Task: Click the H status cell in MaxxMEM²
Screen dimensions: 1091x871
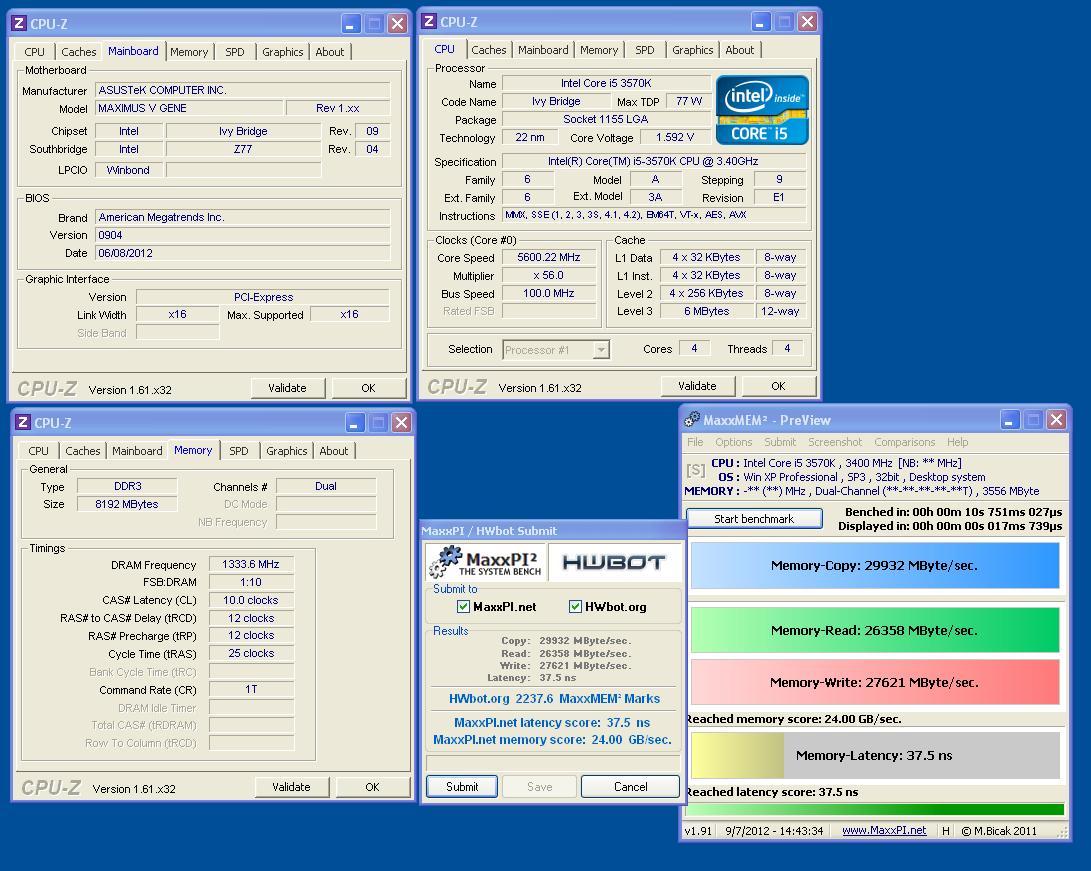Action: tap(945, 831)
